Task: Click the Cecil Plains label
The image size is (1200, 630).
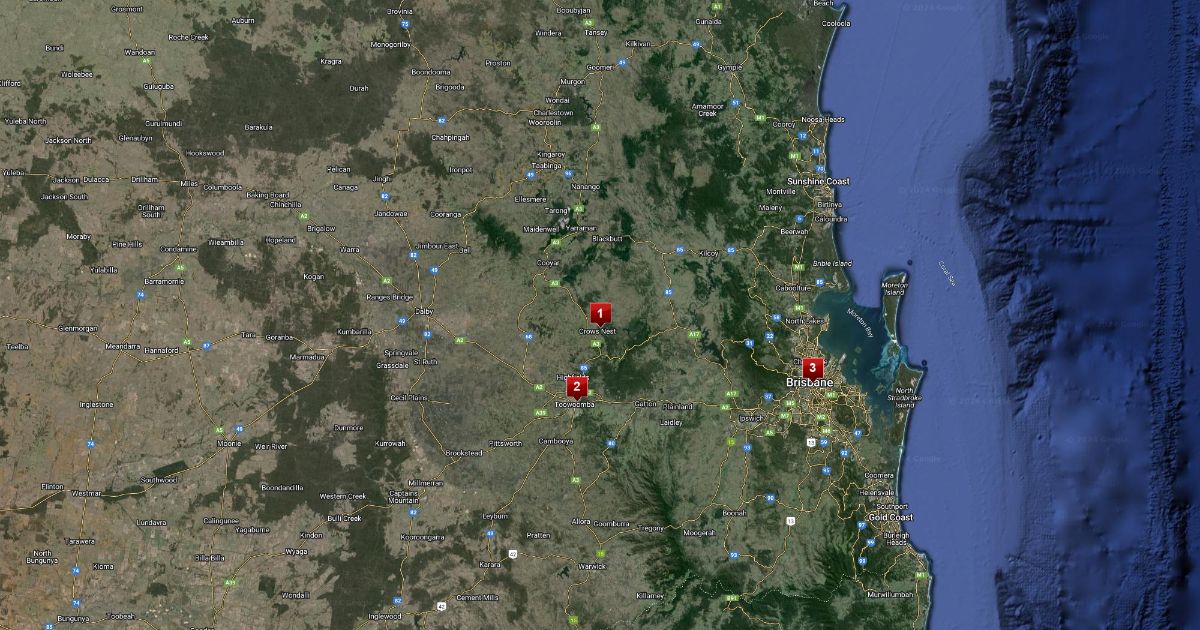Action: pyautogui.click(x=410, y=397)
